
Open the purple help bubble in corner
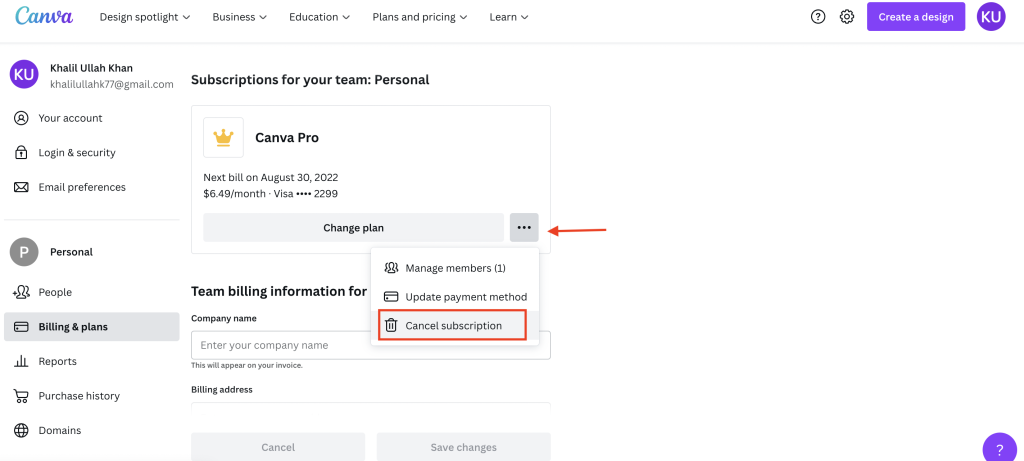999,448
